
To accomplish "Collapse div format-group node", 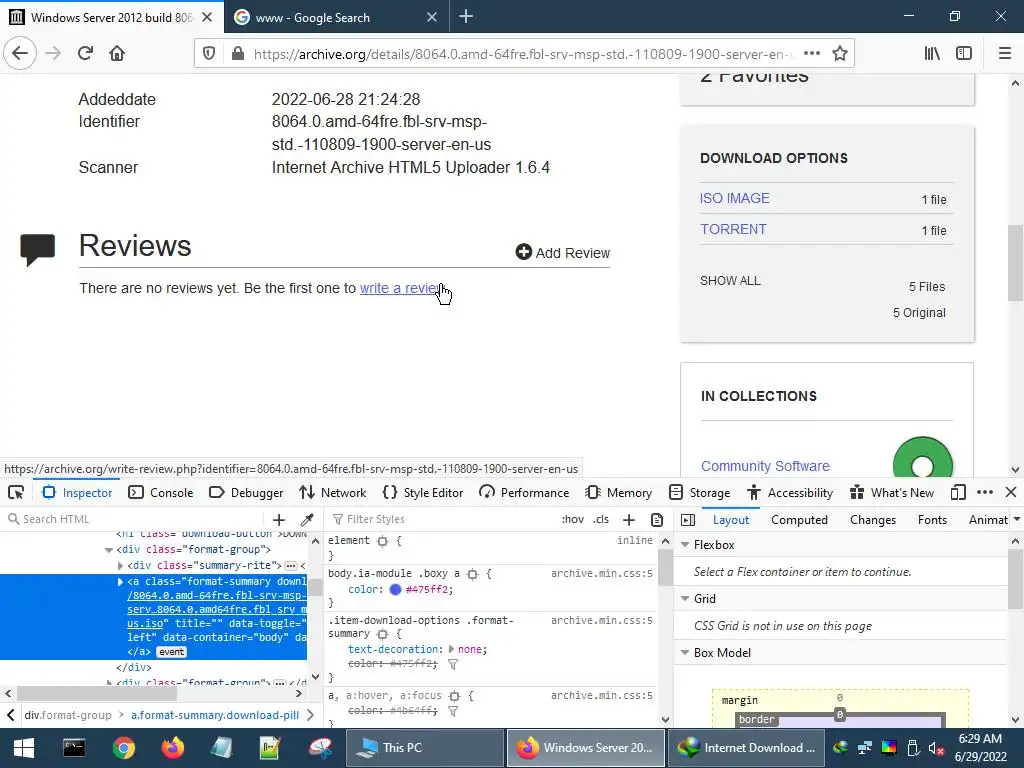I will pos(109,550).
